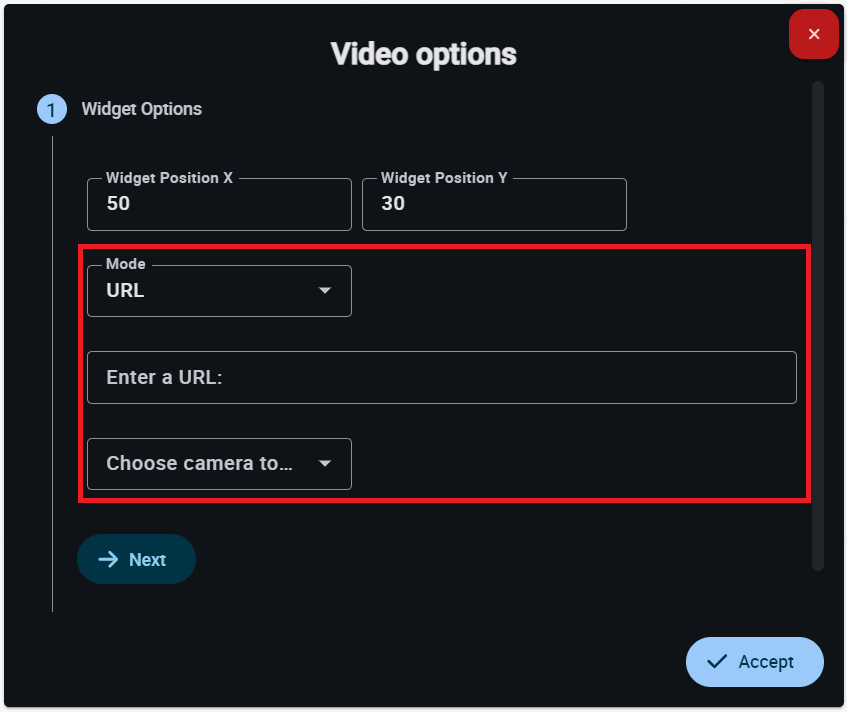Click the selected URL value in Mode
Viewport: 847px width, 712px height.
click(x=126, y=292)
